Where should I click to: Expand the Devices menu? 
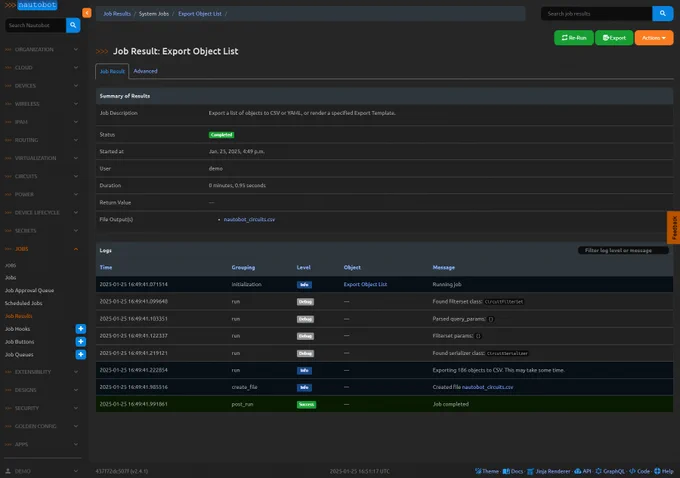[x=42, y=86]
